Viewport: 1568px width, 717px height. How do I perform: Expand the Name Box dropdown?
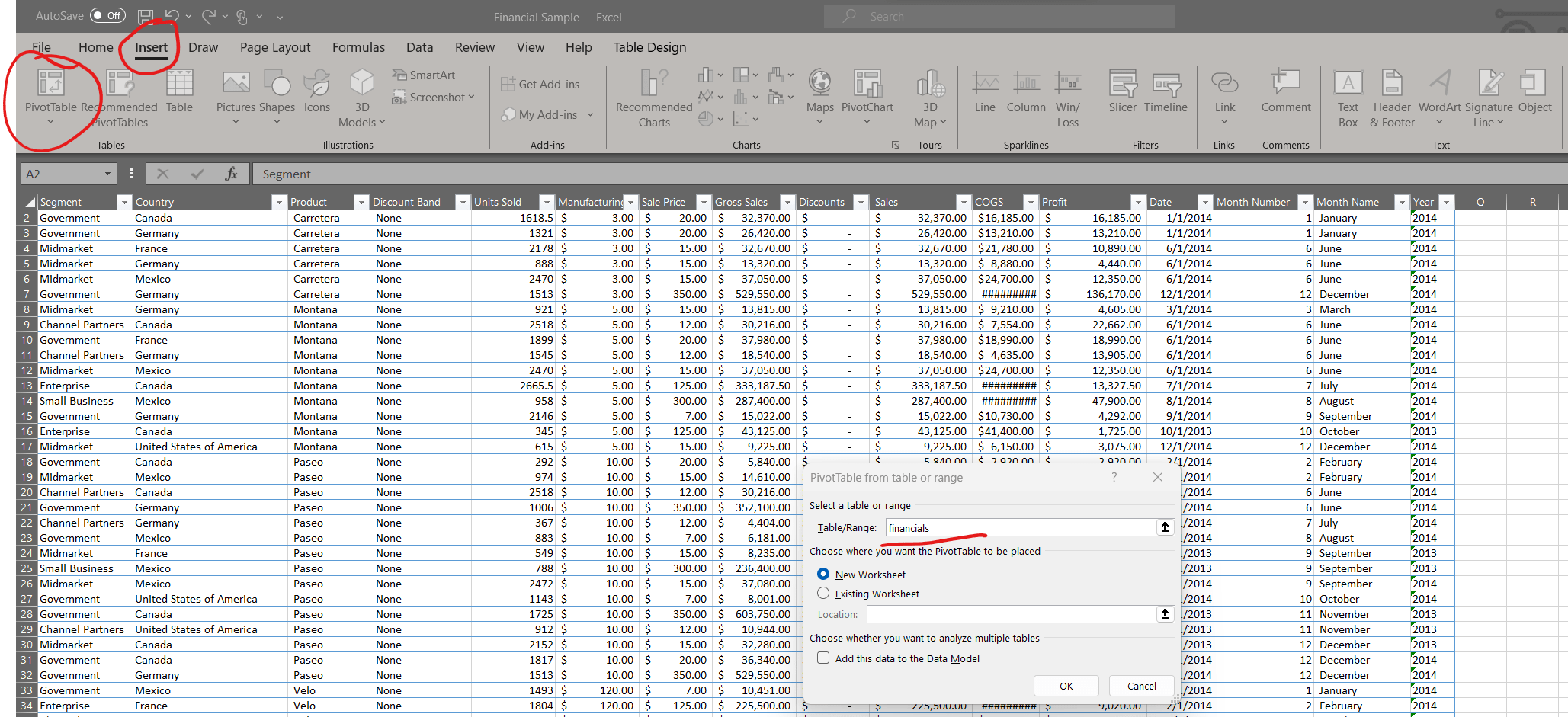point(107,174)
